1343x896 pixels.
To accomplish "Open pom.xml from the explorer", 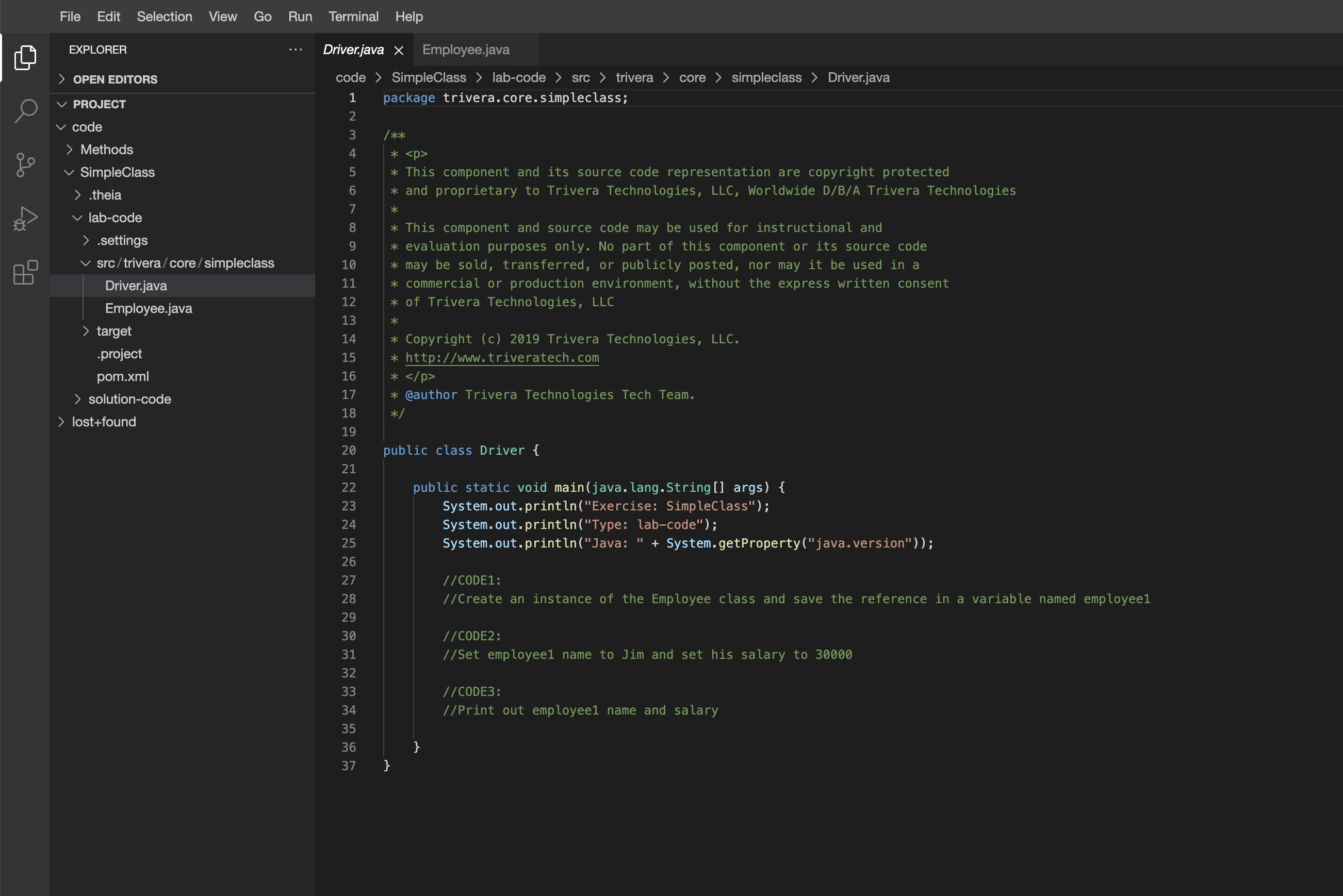I will (122, 376).
